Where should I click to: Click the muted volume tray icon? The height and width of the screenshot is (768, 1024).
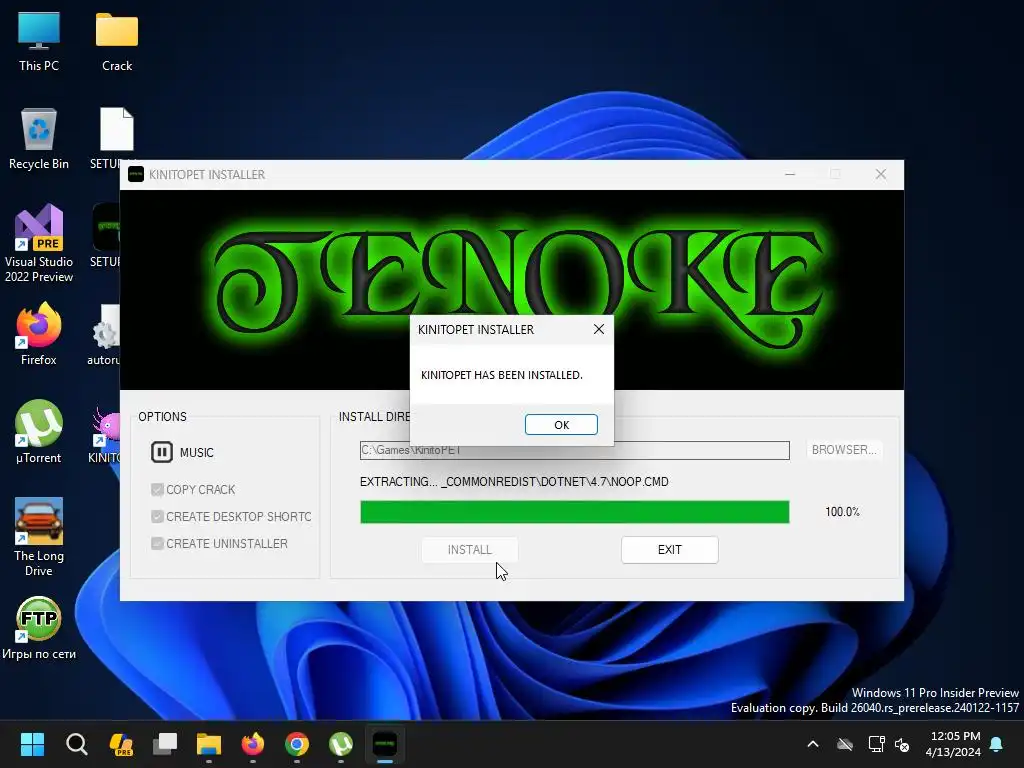pos(902,744)
